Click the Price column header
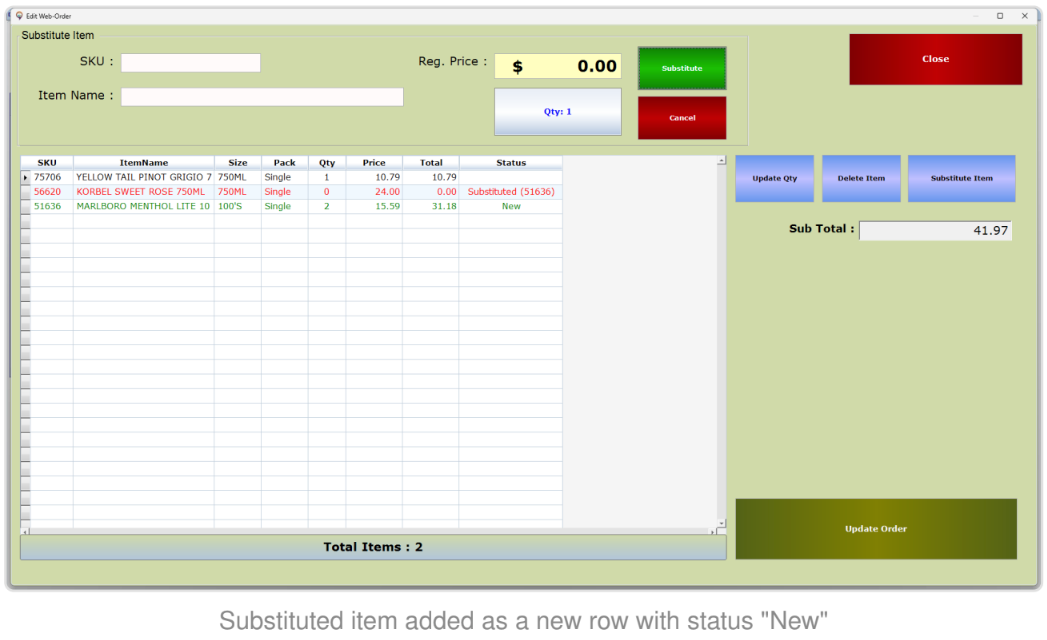1047x640 pixels. tap(374, 162)
